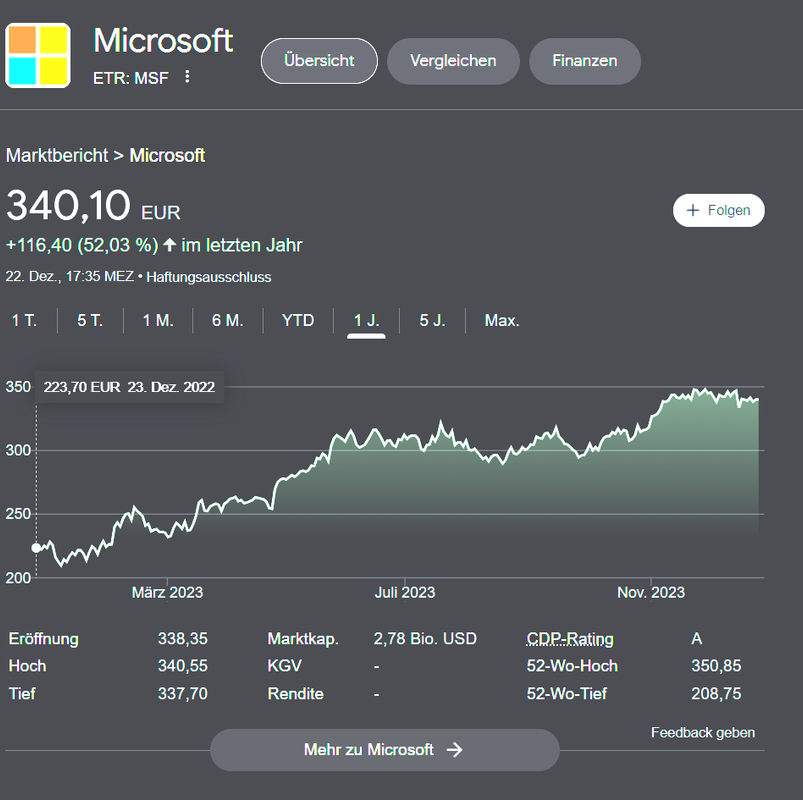Click the plus icon on Folgen button
This screenshot has height=800, width=803.
693,210
